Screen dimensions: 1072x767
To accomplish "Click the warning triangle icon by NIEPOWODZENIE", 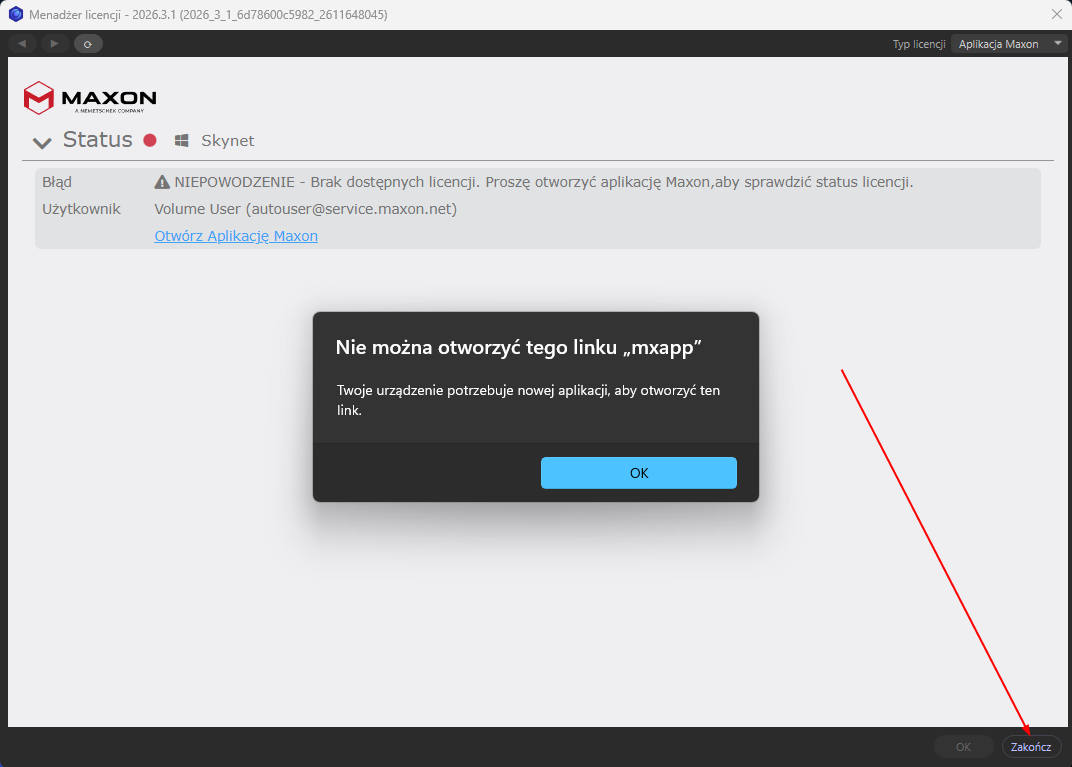I will coord(162,182).
